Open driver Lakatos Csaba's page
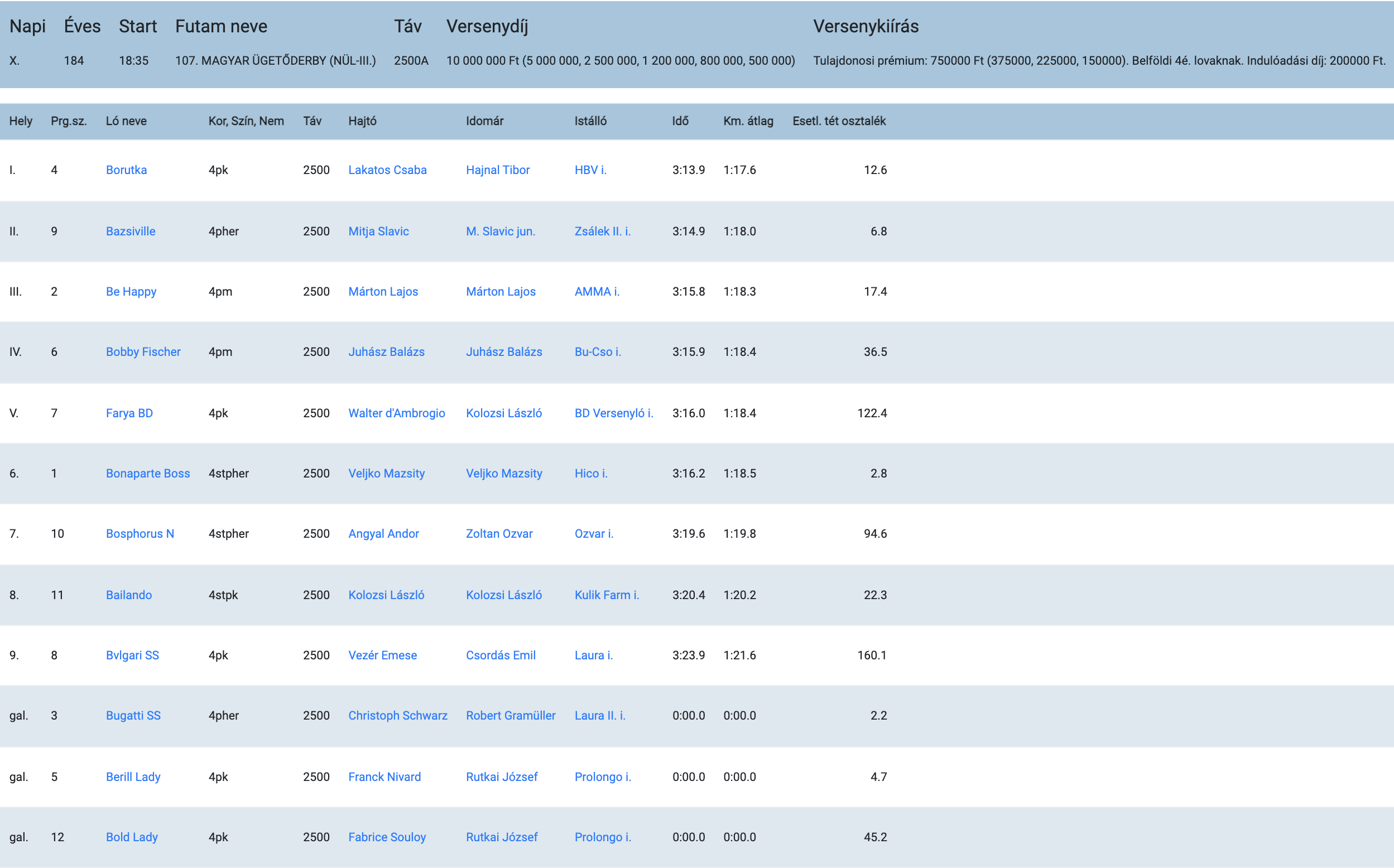The image size is (1394, 868). (387, 170)
